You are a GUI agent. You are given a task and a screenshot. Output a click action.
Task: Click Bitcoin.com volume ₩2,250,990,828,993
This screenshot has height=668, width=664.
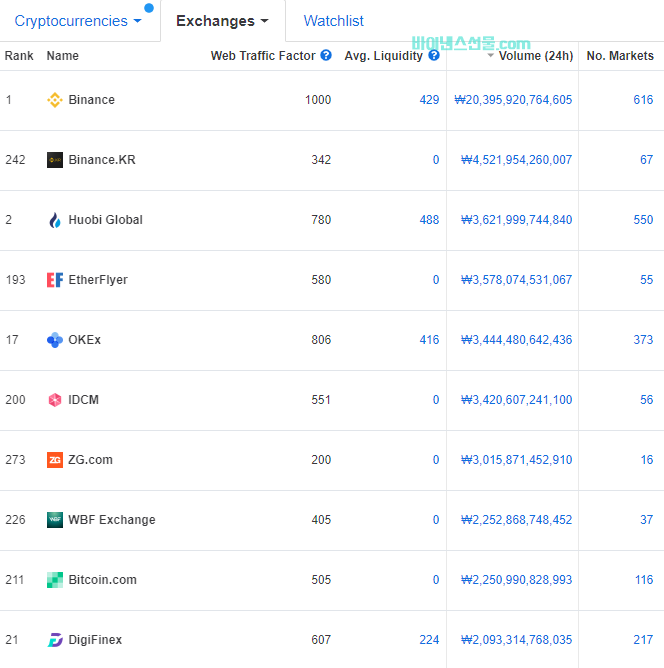click(x=517, y=580)
